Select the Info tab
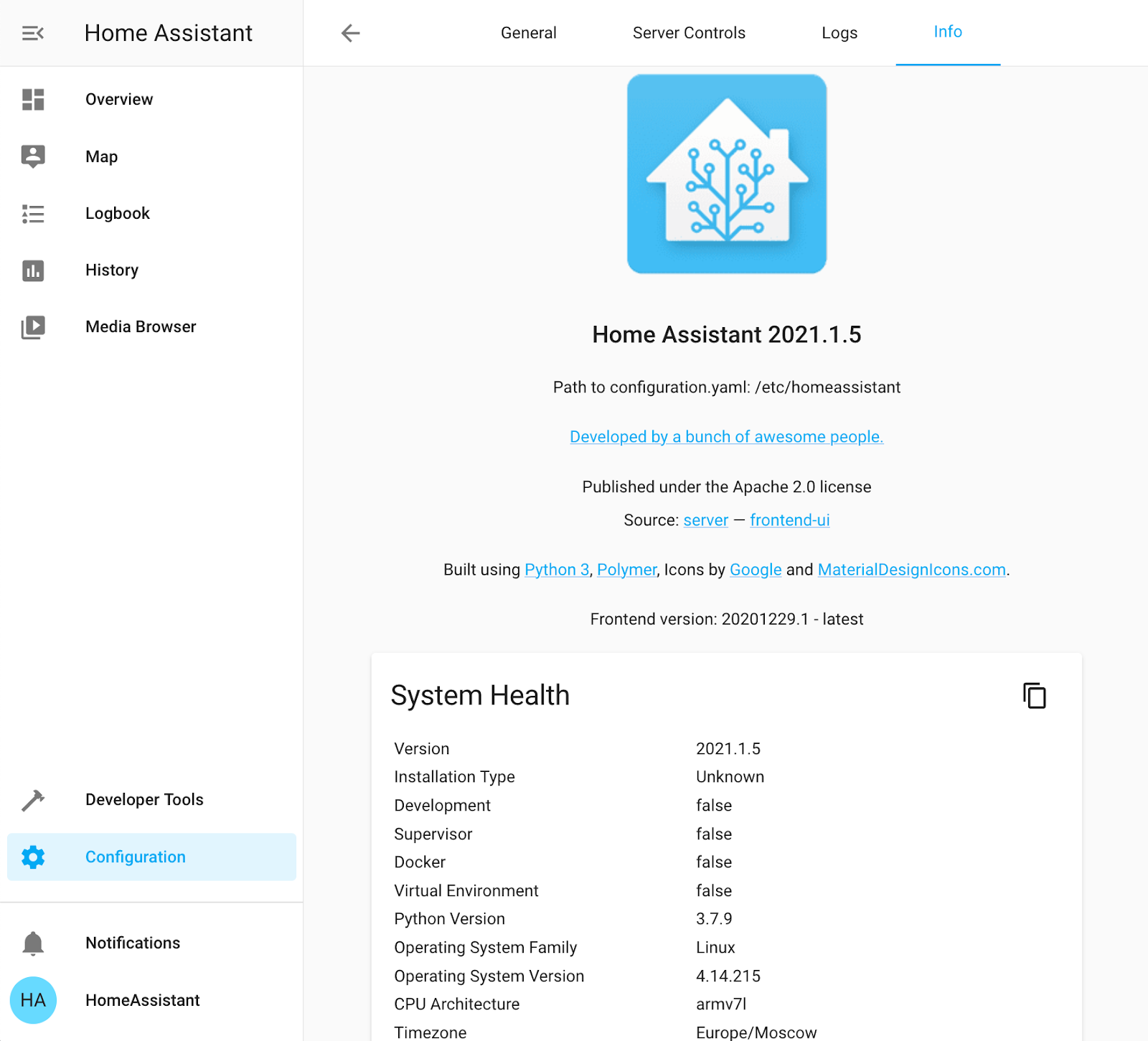1148x1041 pixels. 948,32
